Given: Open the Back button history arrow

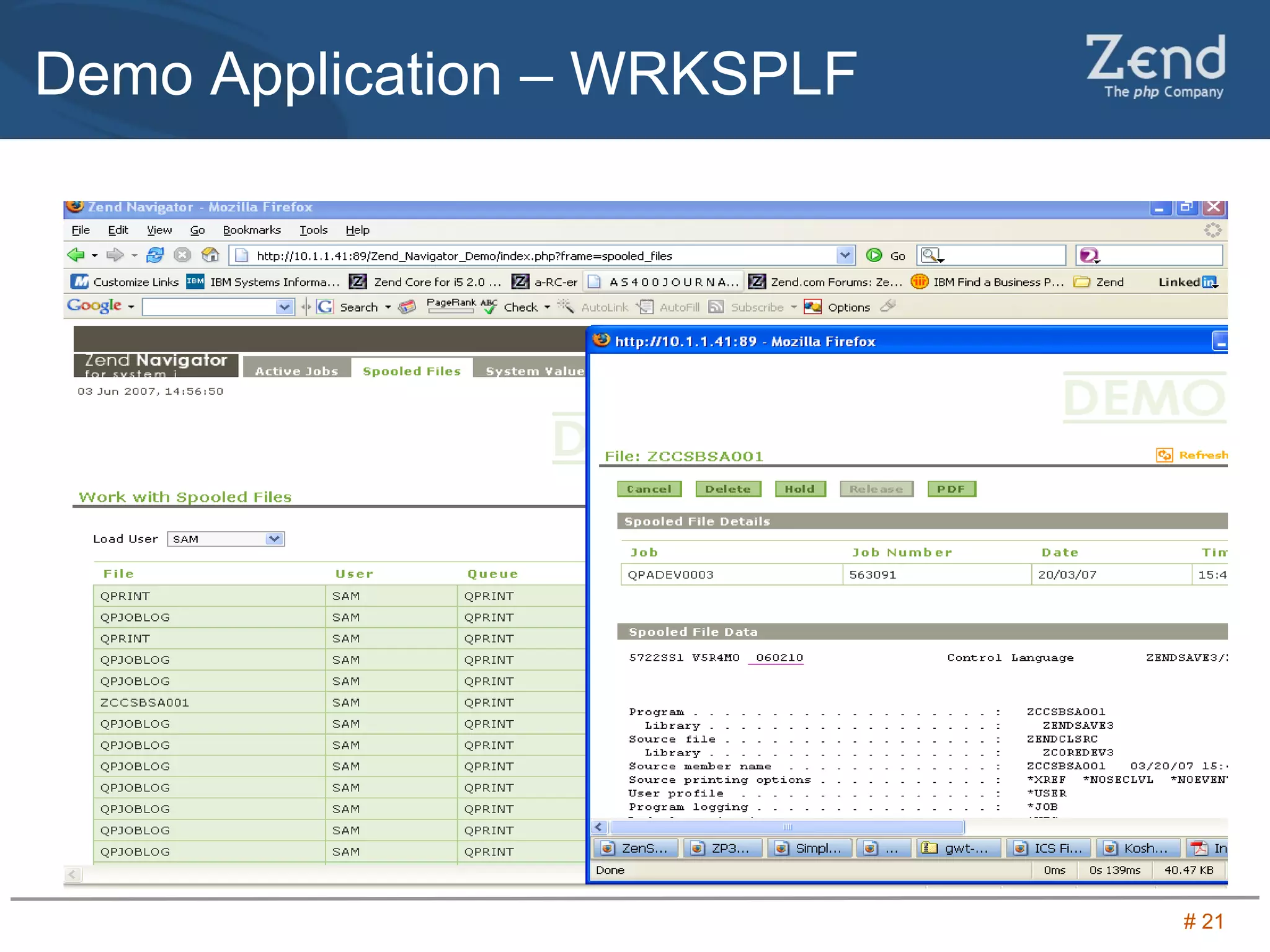Looking at the screenshot, I should click(94, 255).
